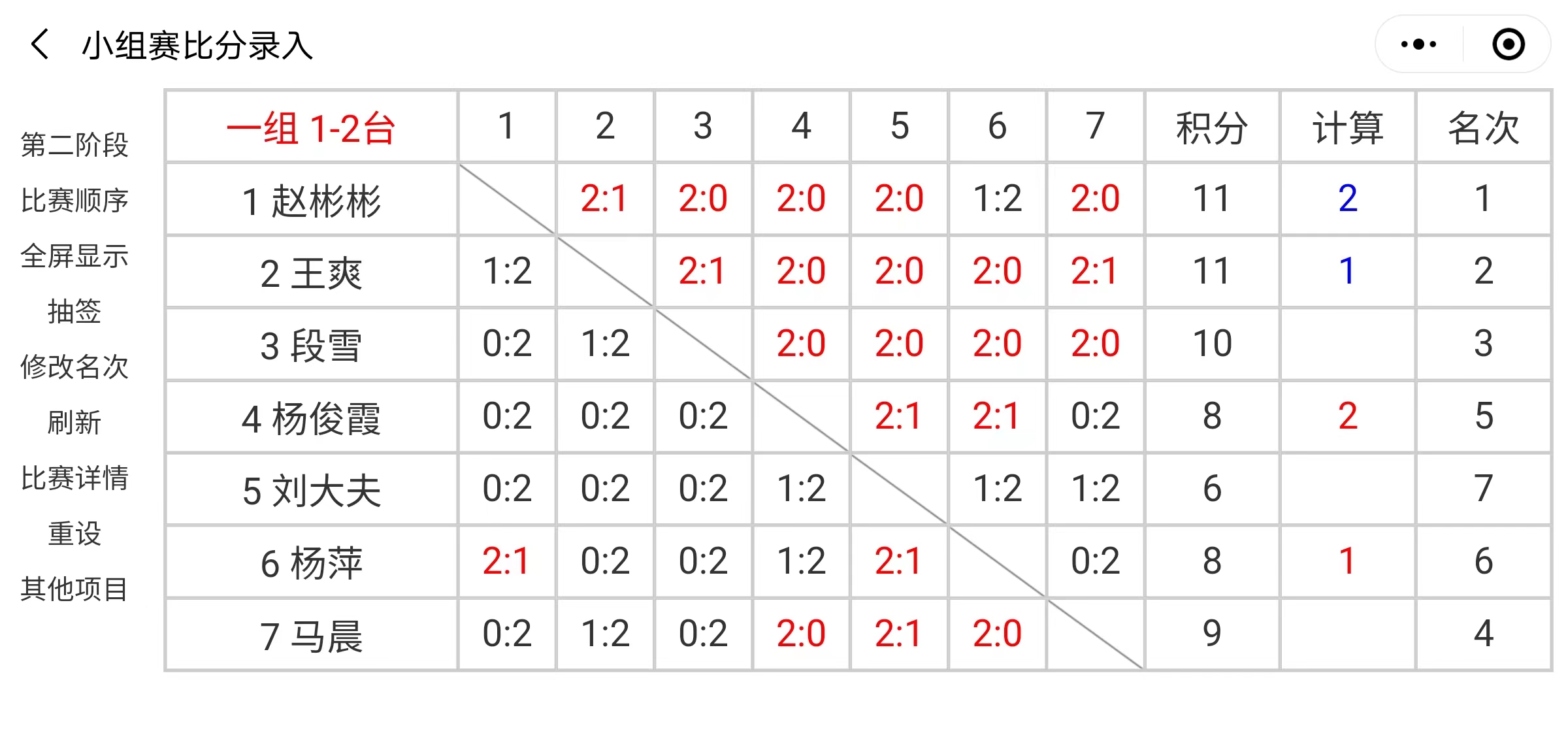Select 段雪's score cell against player 7
The width and height of the screenshot is (1568, 737).
tap(1096, 344)
